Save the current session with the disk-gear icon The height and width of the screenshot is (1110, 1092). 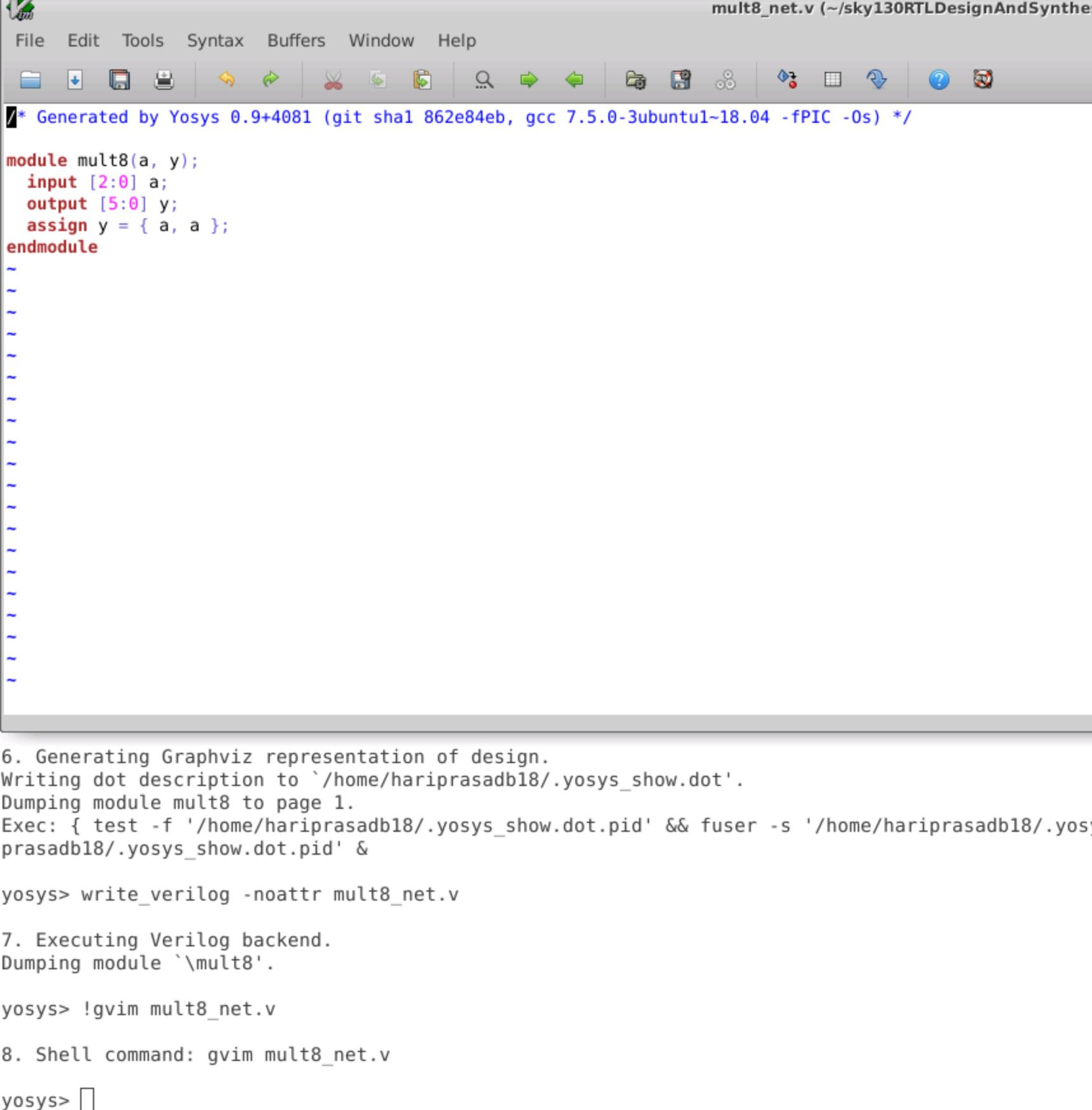(680, 80)
